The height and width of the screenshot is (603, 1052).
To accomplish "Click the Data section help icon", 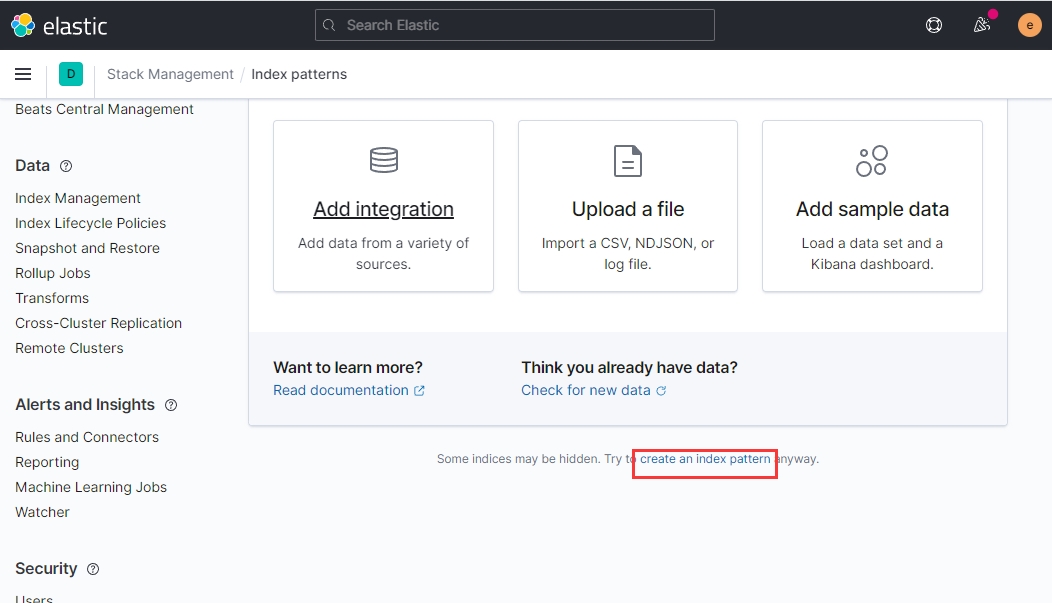I will [x=66, y=166].
